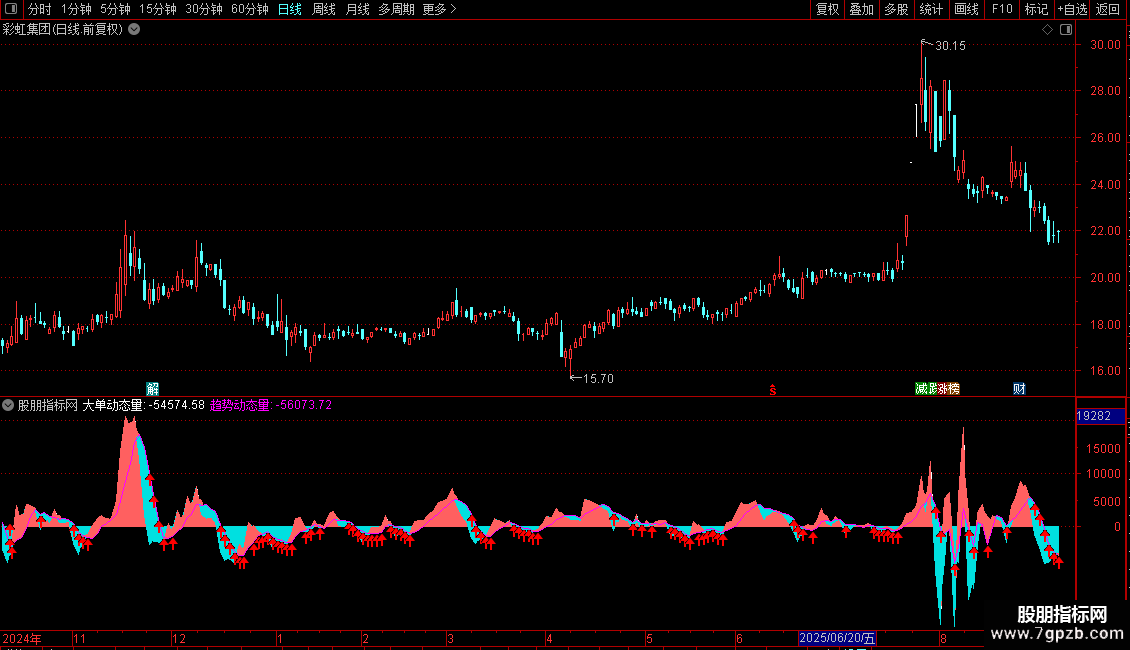Toggle right side panel icon

coord(1067,30)
